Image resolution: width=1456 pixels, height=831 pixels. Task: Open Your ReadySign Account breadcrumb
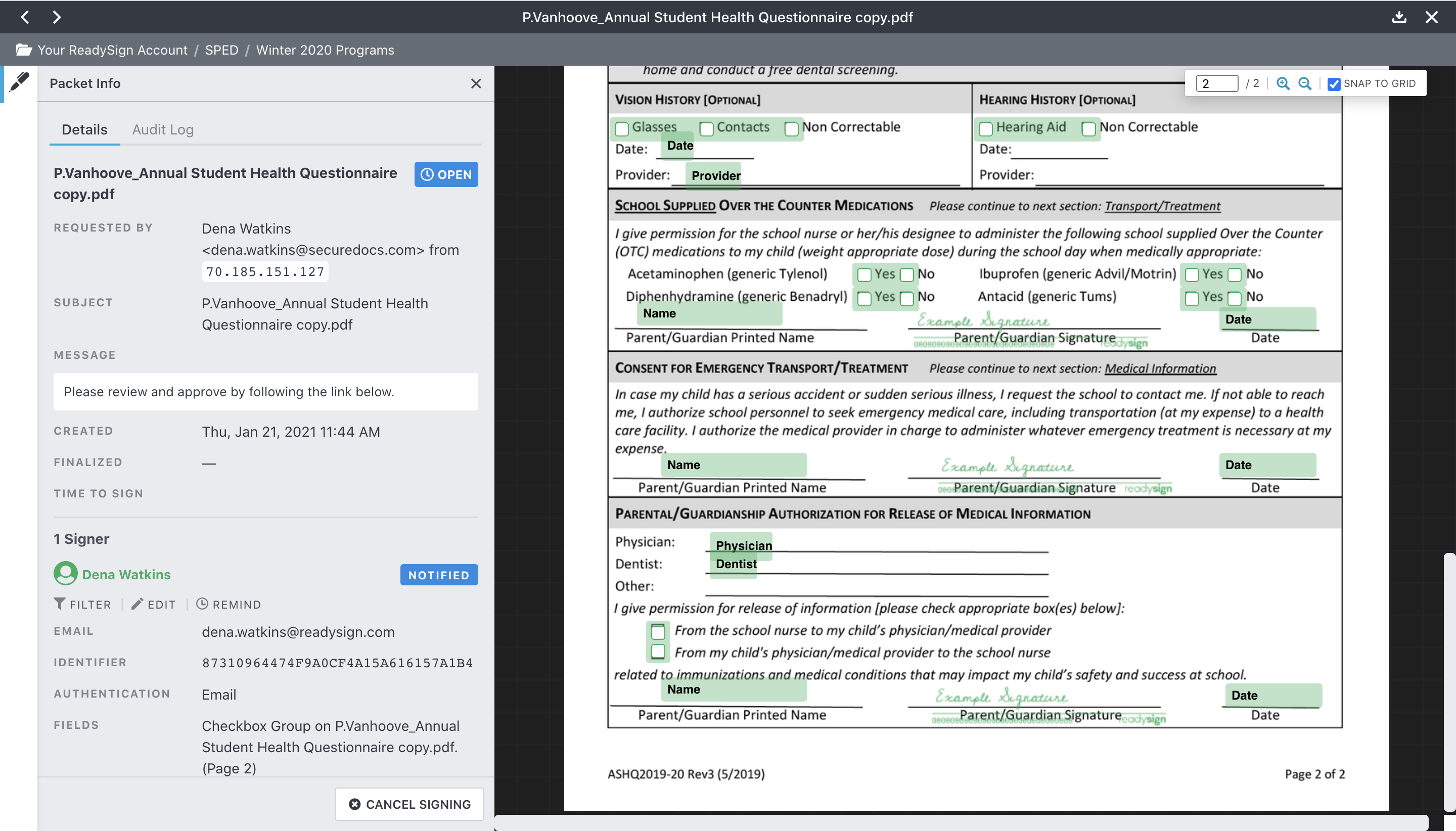pos(112,50)
